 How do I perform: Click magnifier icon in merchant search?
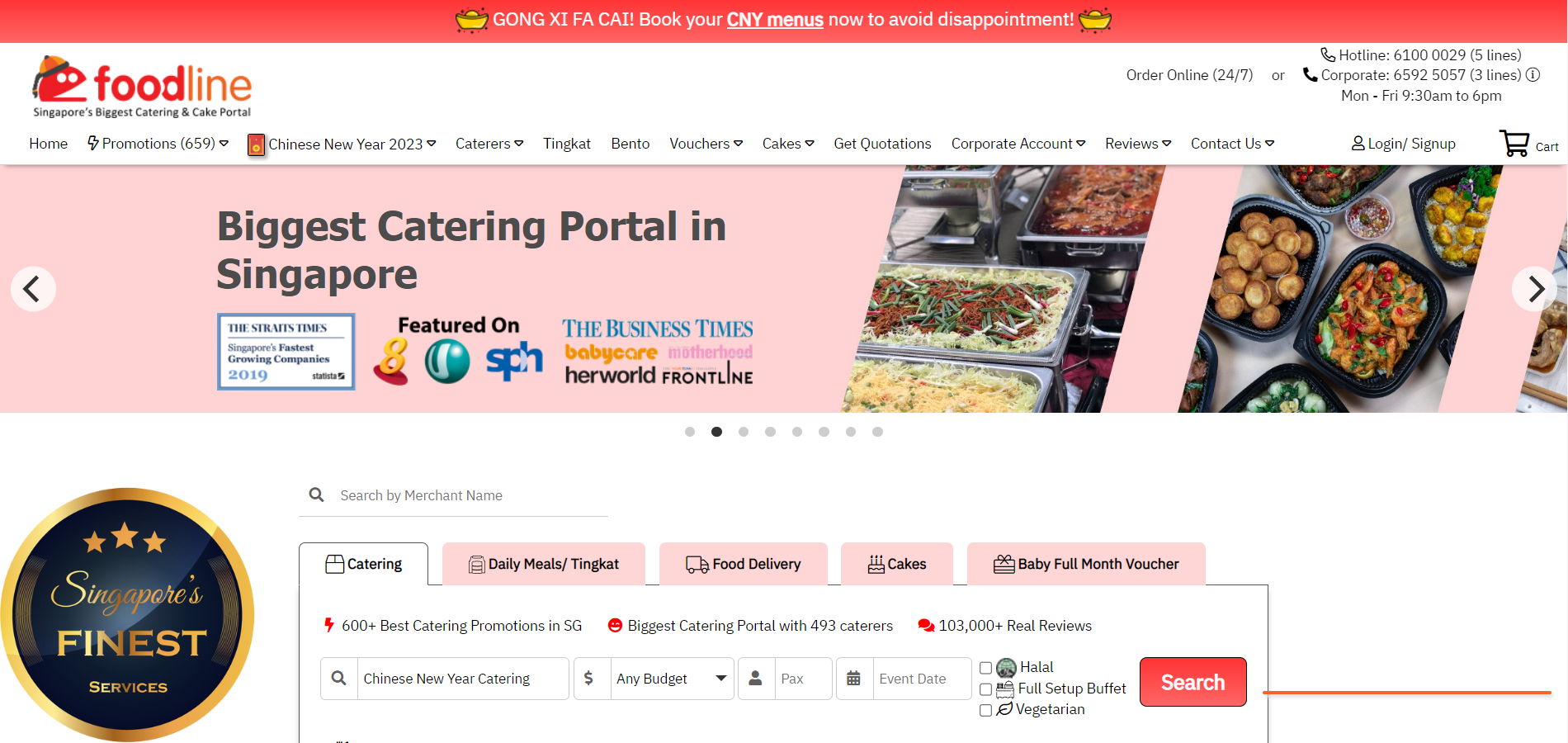coord(316,495)
